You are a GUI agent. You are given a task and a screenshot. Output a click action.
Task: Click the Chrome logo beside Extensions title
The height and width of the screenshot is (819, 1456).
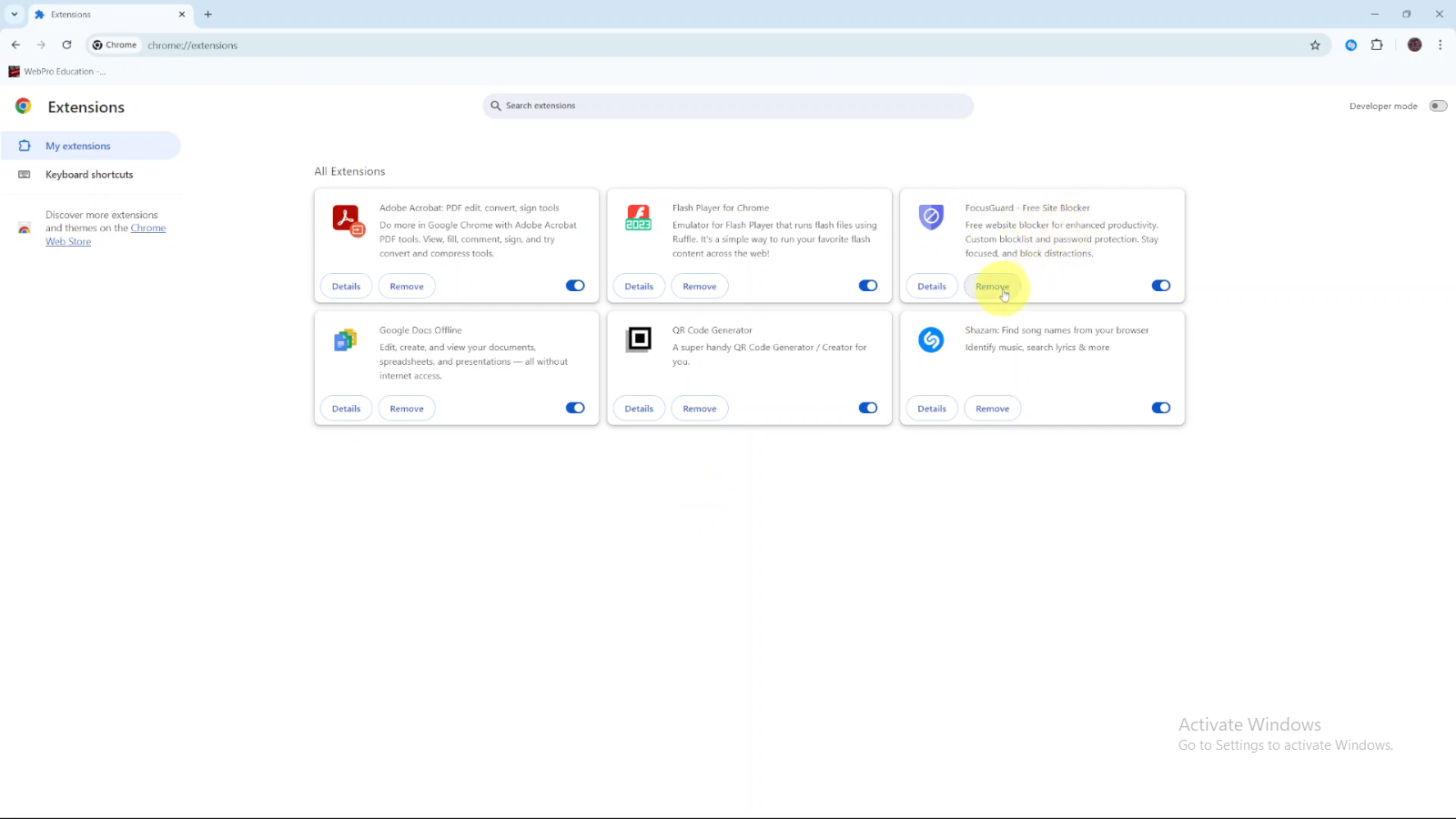pyautogui.click(x=24, y=106)
